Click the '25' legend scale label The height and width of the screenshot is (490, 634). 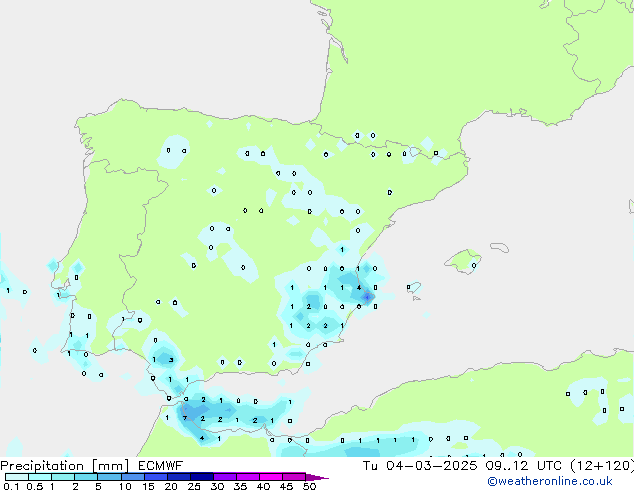pos(194,486)
